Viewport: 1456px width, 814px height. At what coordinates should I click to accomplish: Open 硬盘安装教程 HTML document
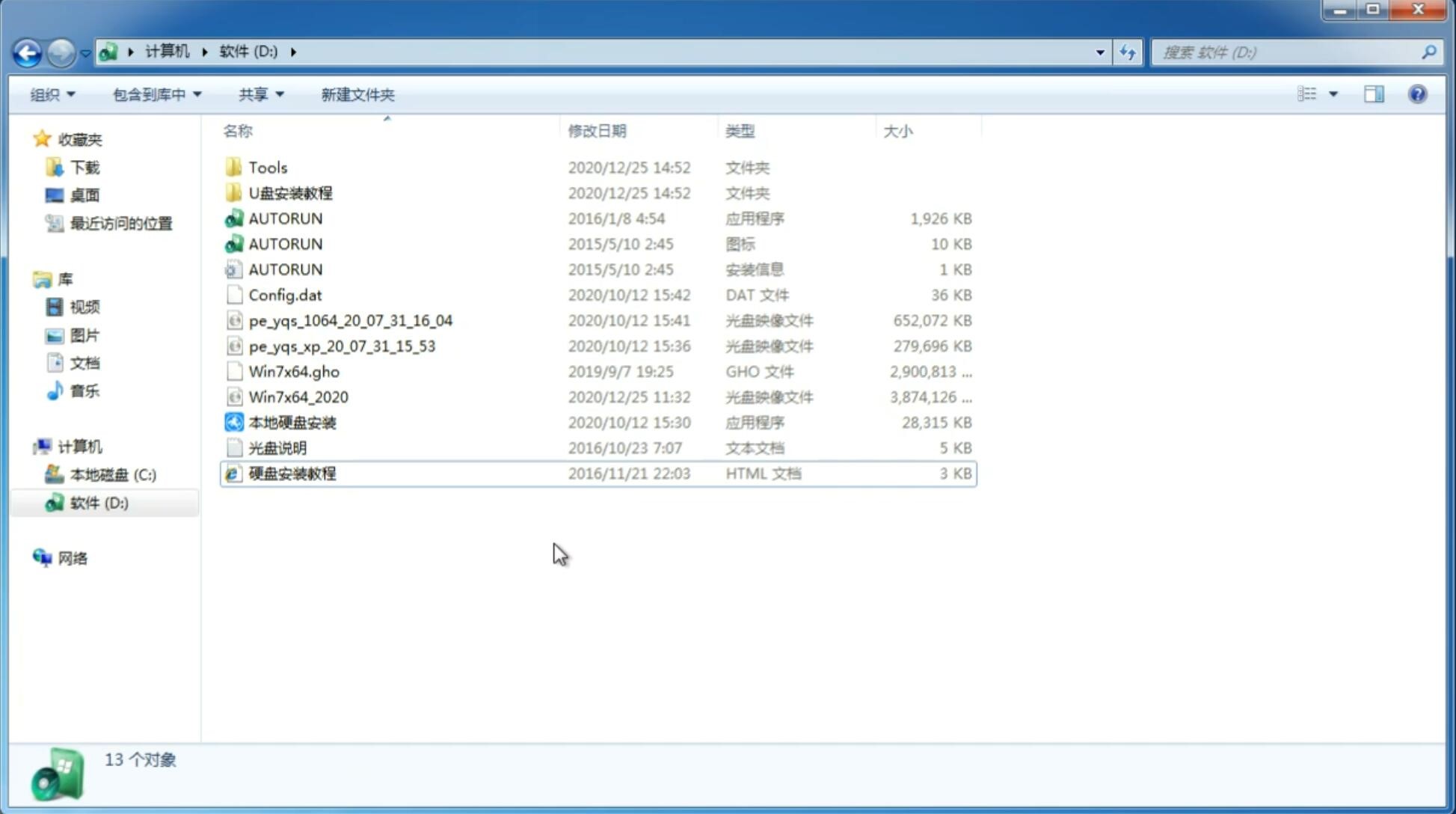(x=291, y=473)
